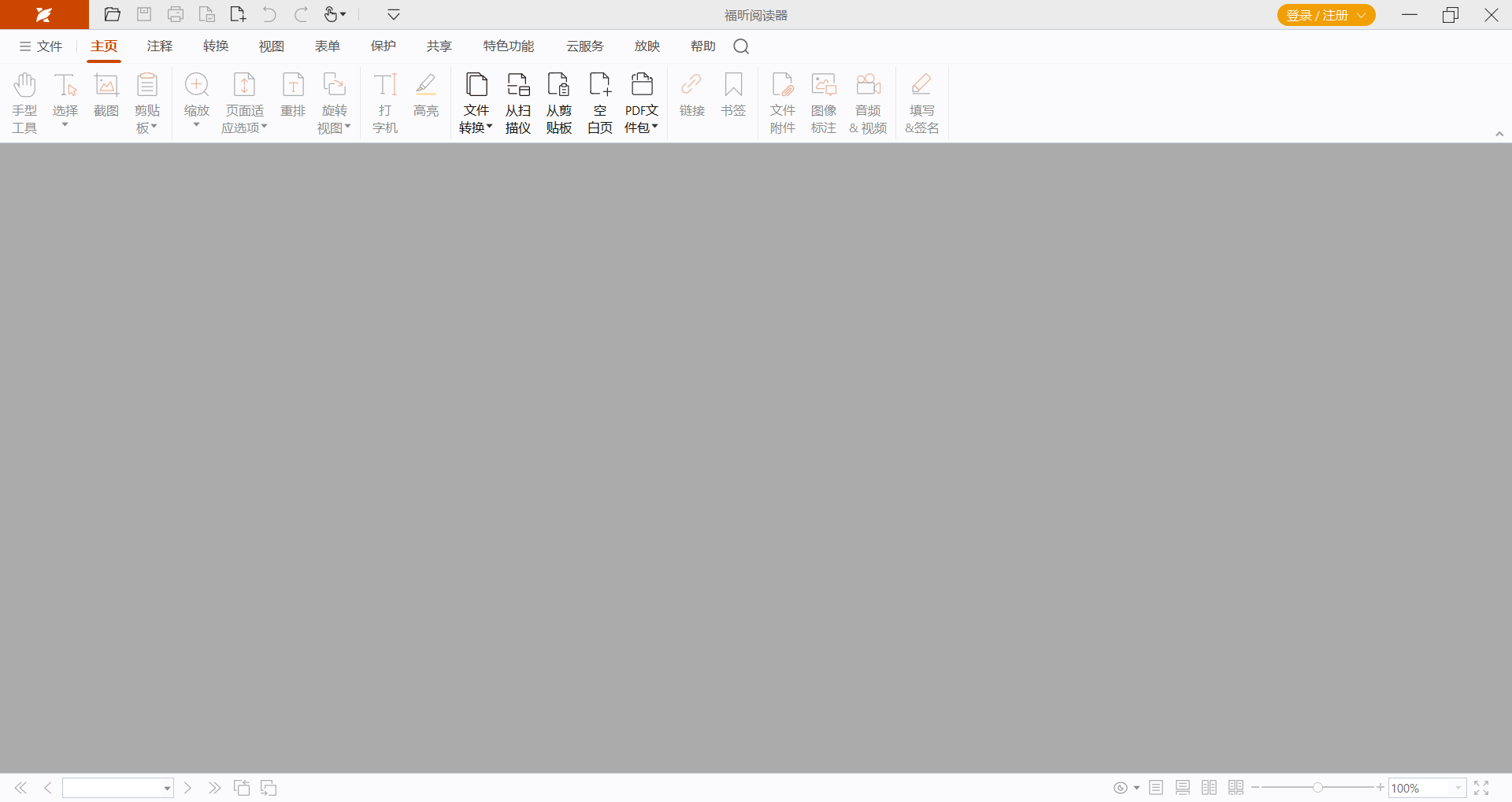The image size is (1512, 802).
Task: Collapse the ribbon with the arrow
Action: (1499, 134)
